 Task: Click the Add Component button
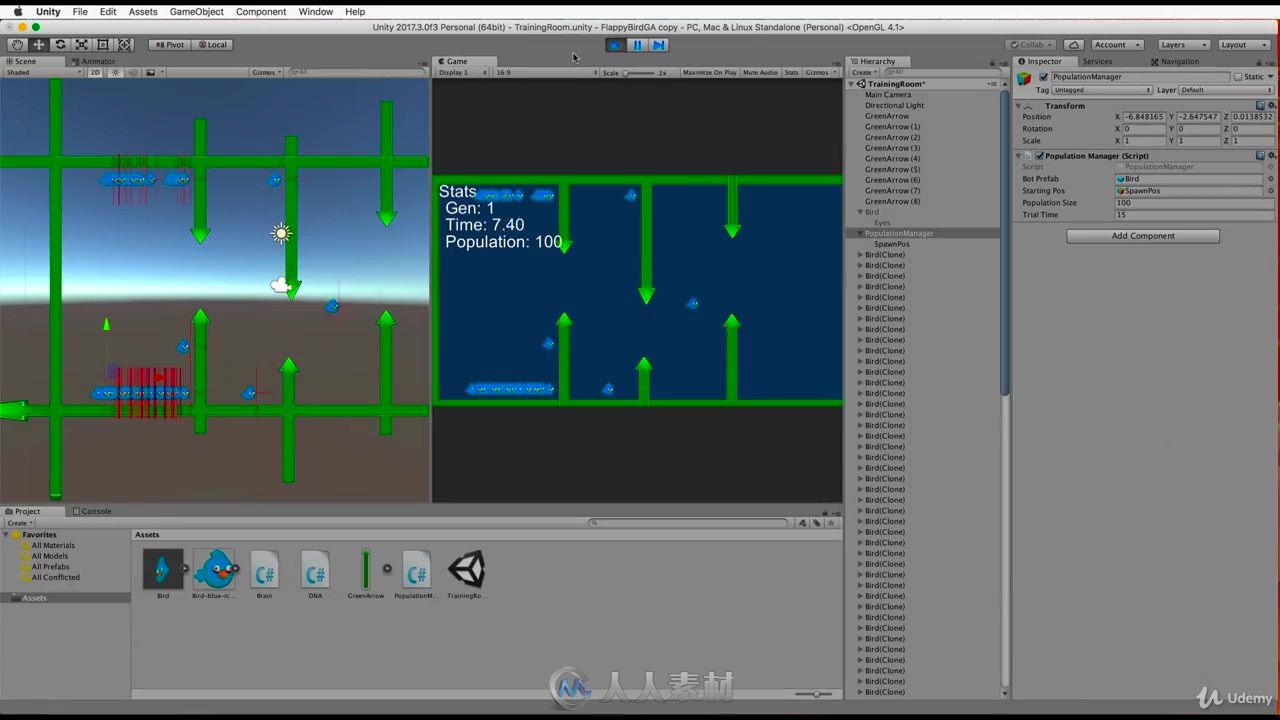[x=1143, y=236]
